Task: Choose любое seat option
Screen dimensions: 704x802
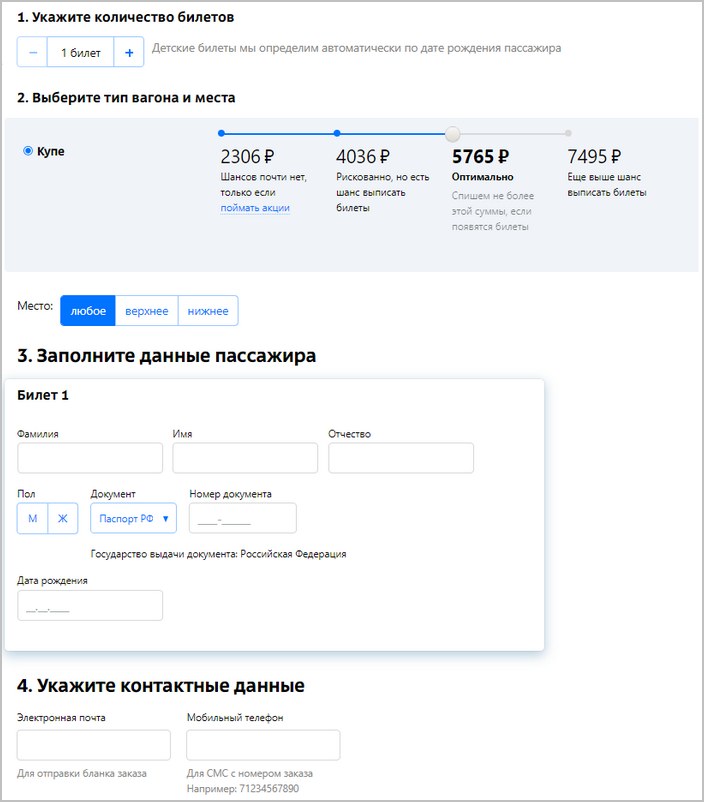Action: [x=88, y=311]
